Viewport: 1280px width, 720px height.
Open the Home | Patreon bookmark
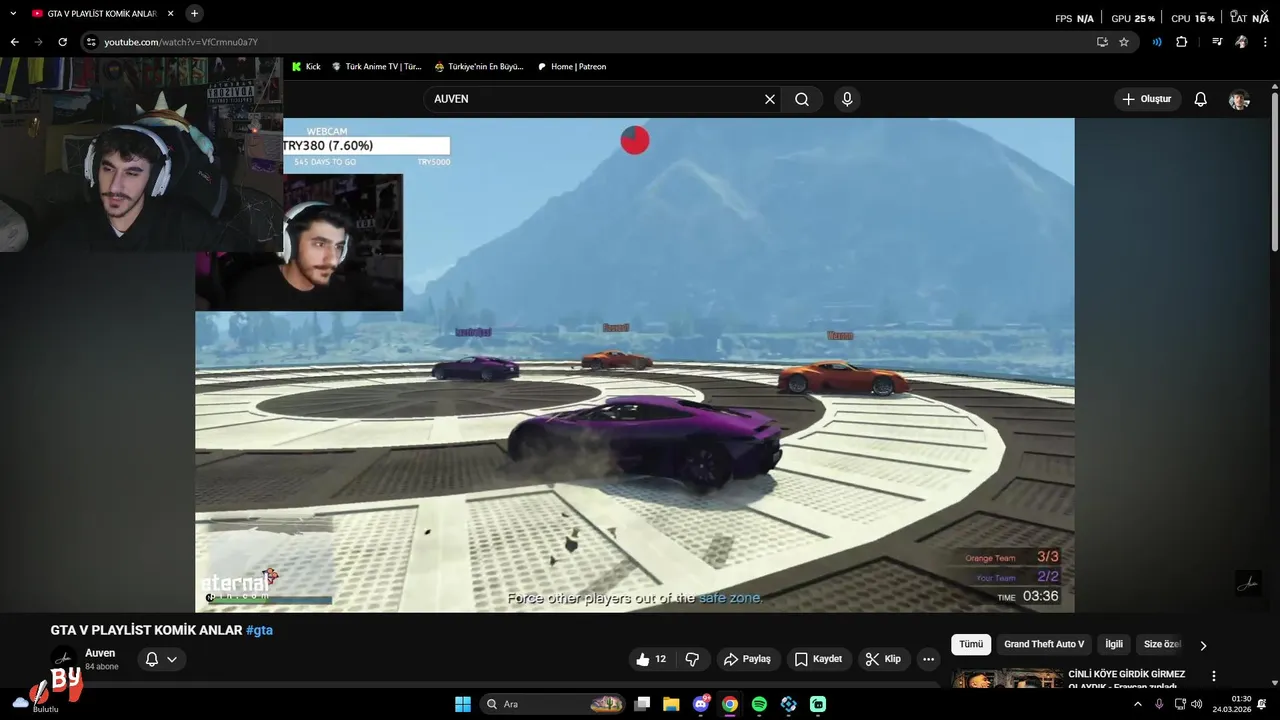tap(572, 67)
